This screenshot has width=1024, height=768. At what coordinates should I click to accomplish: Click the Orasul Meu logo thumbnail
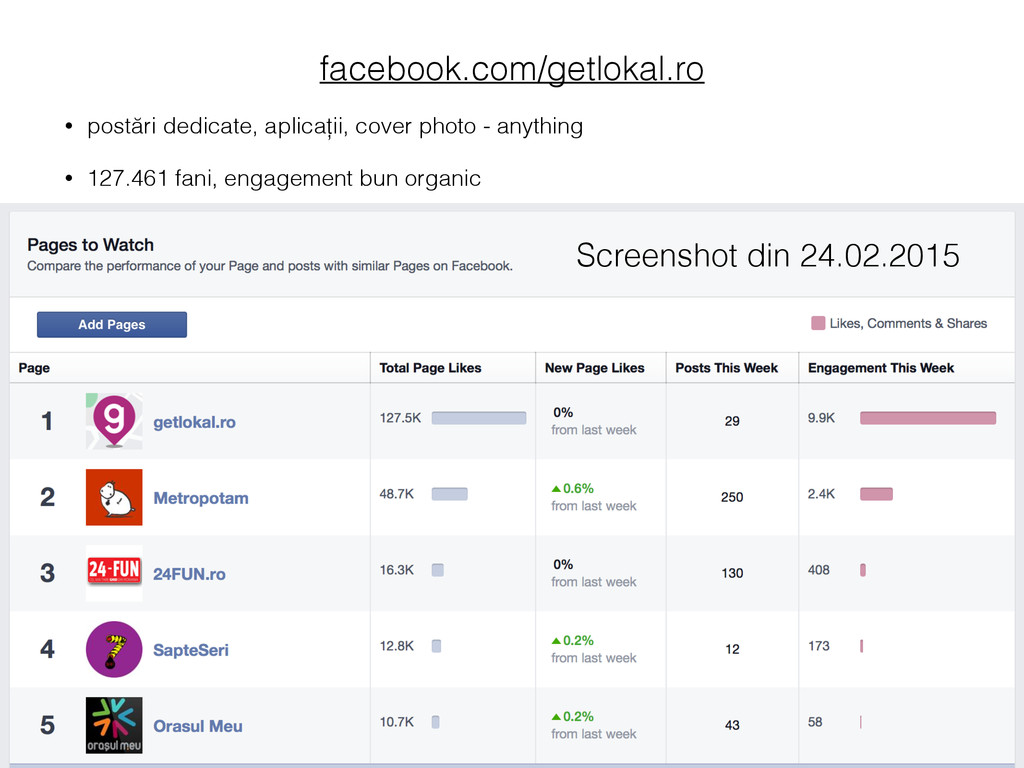114,725
